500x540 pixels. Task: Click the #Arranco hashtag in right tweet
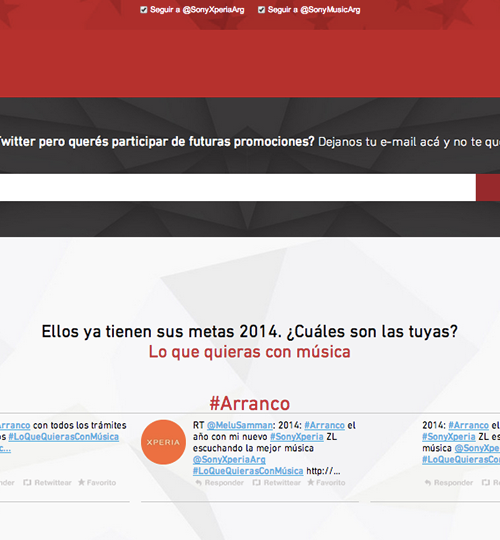tap(468, 425)
